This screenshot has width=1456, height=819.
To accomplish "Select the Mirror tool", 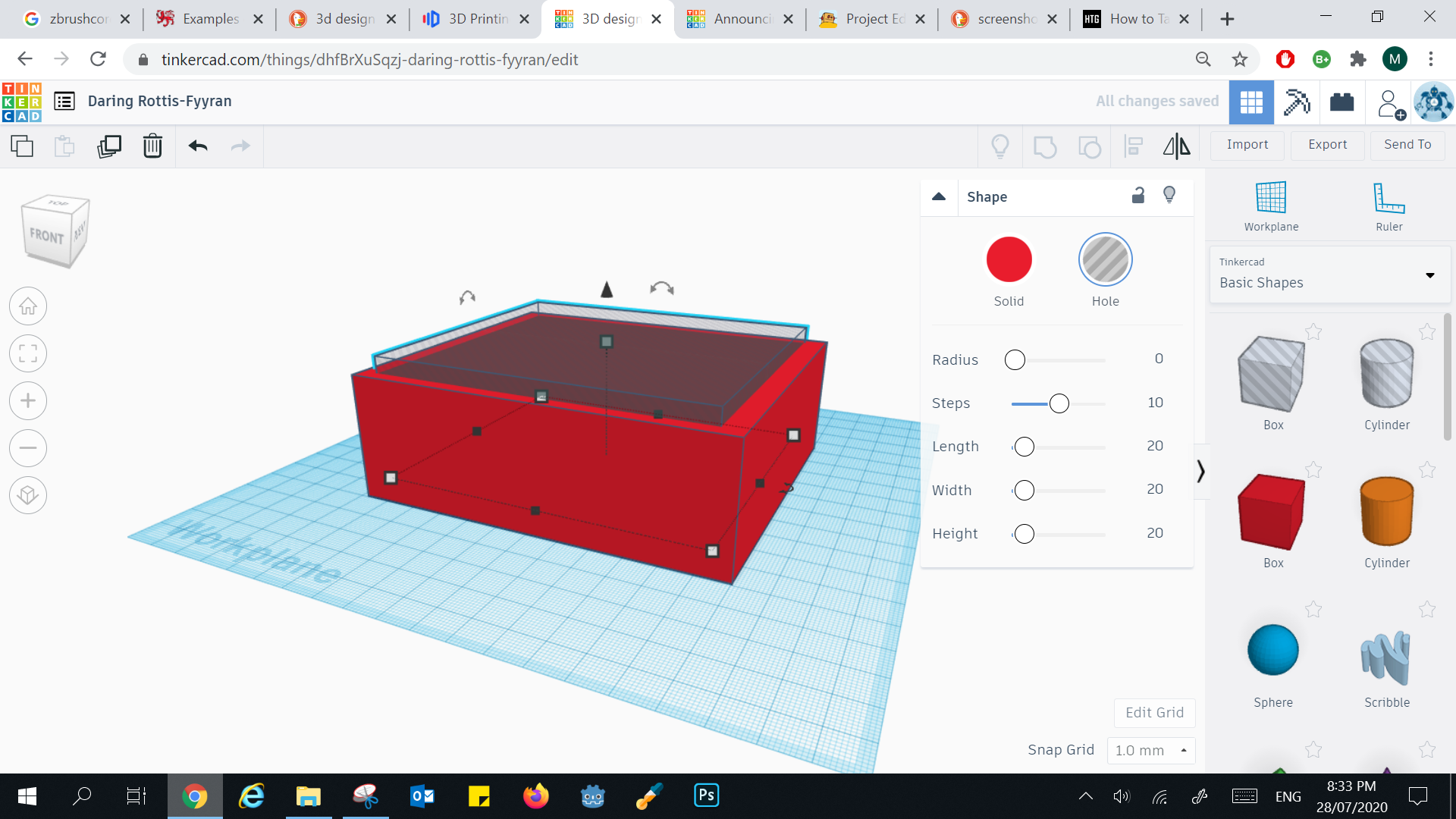I will click(1175, 146).
